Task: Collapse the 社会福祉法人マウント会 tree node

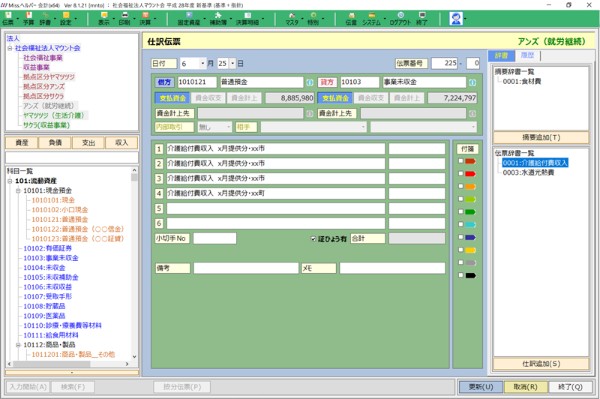Action: click(x=10, y=48)
